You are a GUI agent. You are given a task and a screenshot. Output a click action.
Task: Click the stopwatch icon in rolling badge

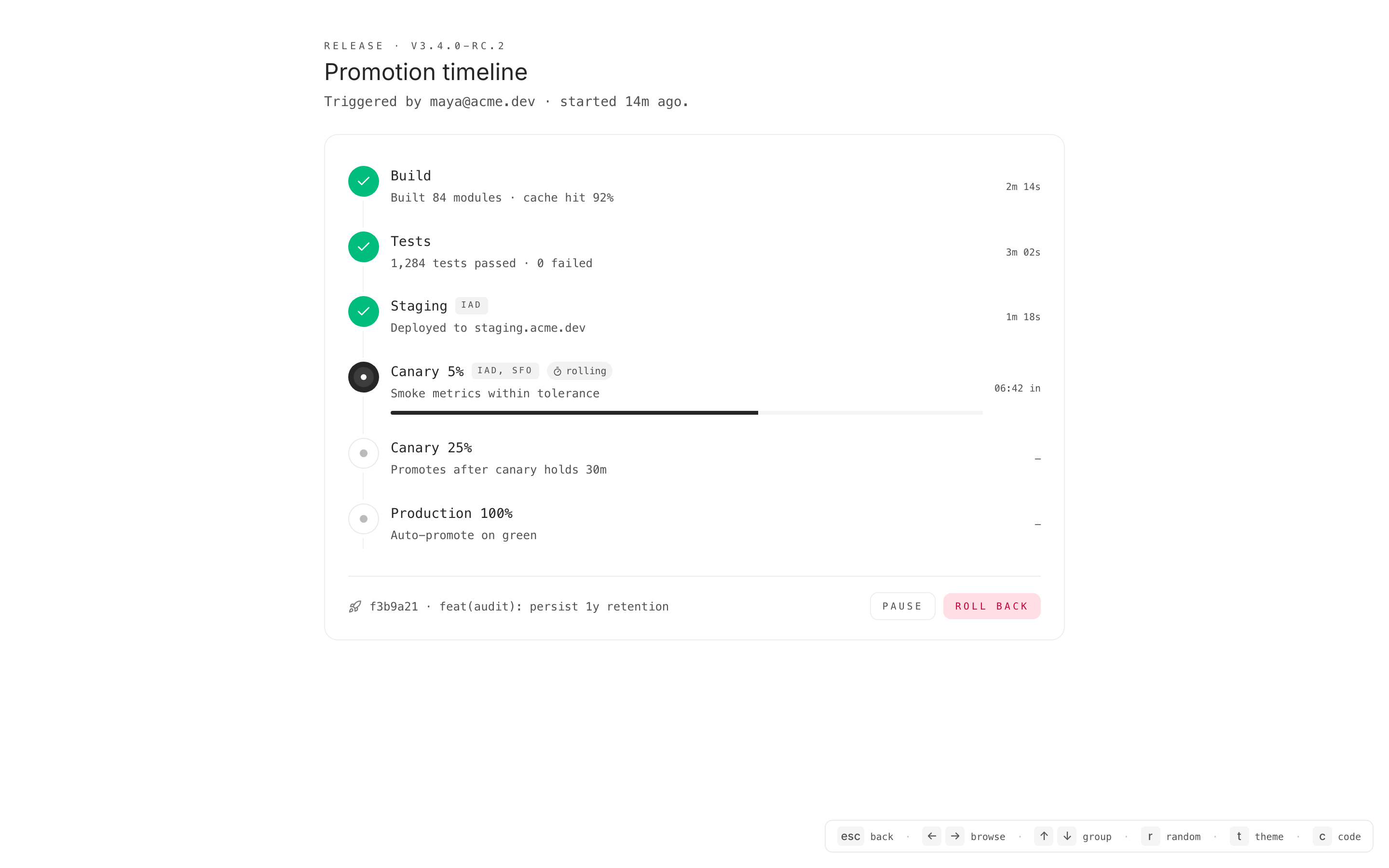558,371
